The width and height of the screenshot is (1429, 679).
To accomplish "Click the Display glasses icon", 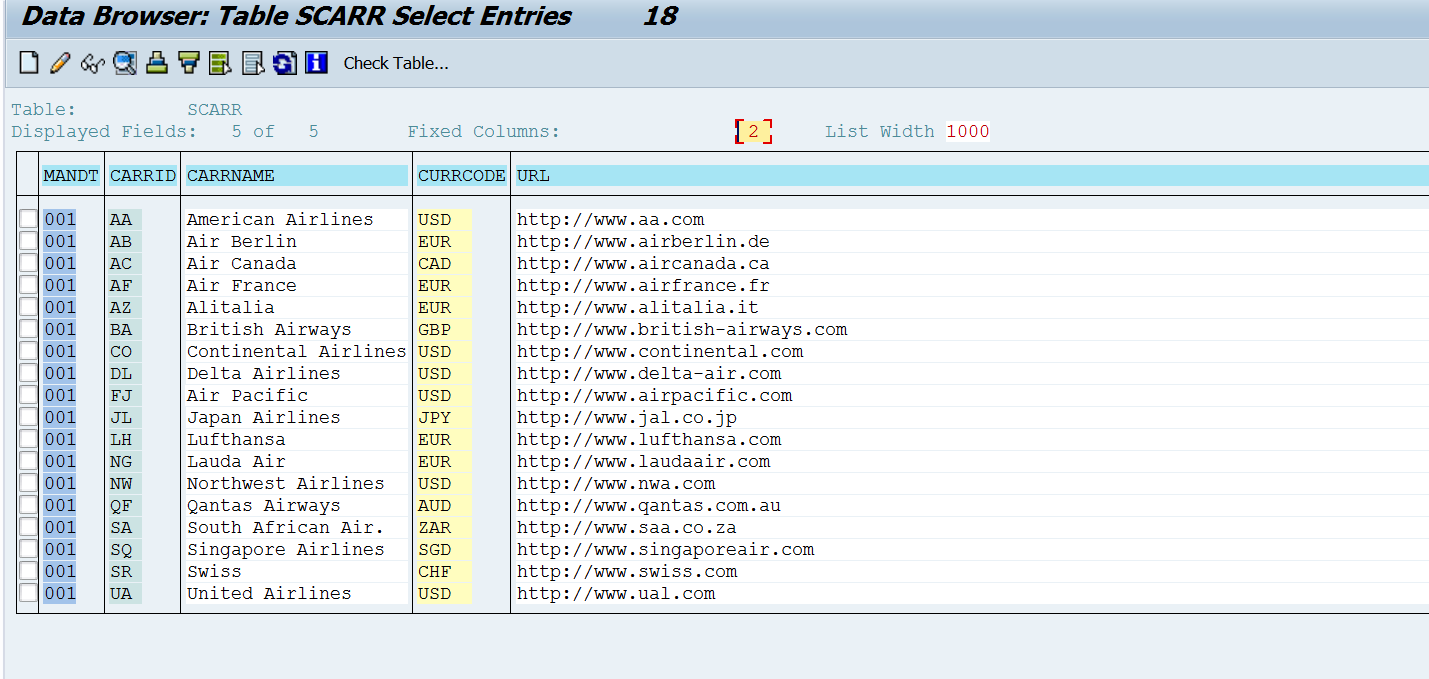I will point(93,63).
